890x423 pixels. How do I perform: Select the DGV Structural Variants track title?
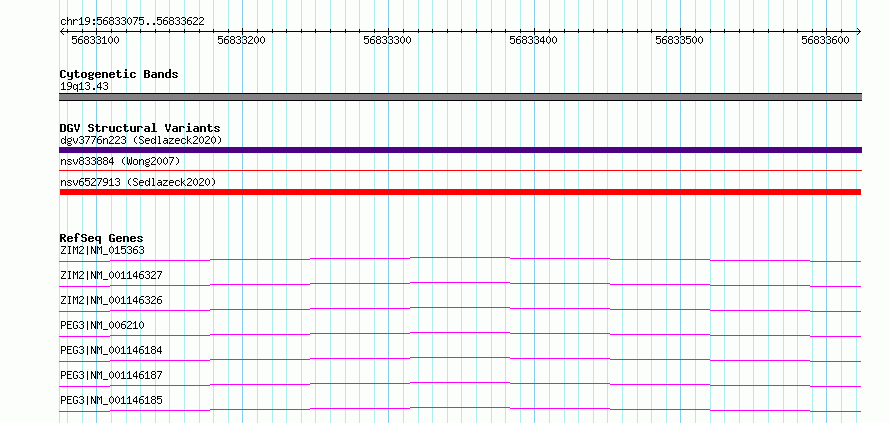[140, 128]
